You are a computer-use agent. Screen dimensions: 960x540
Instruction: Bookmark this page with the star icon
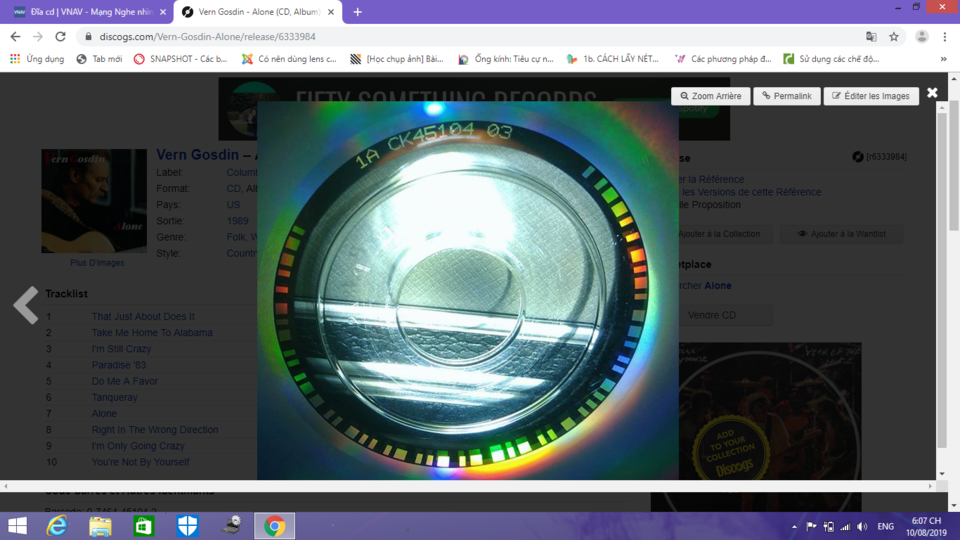(894, 37)
